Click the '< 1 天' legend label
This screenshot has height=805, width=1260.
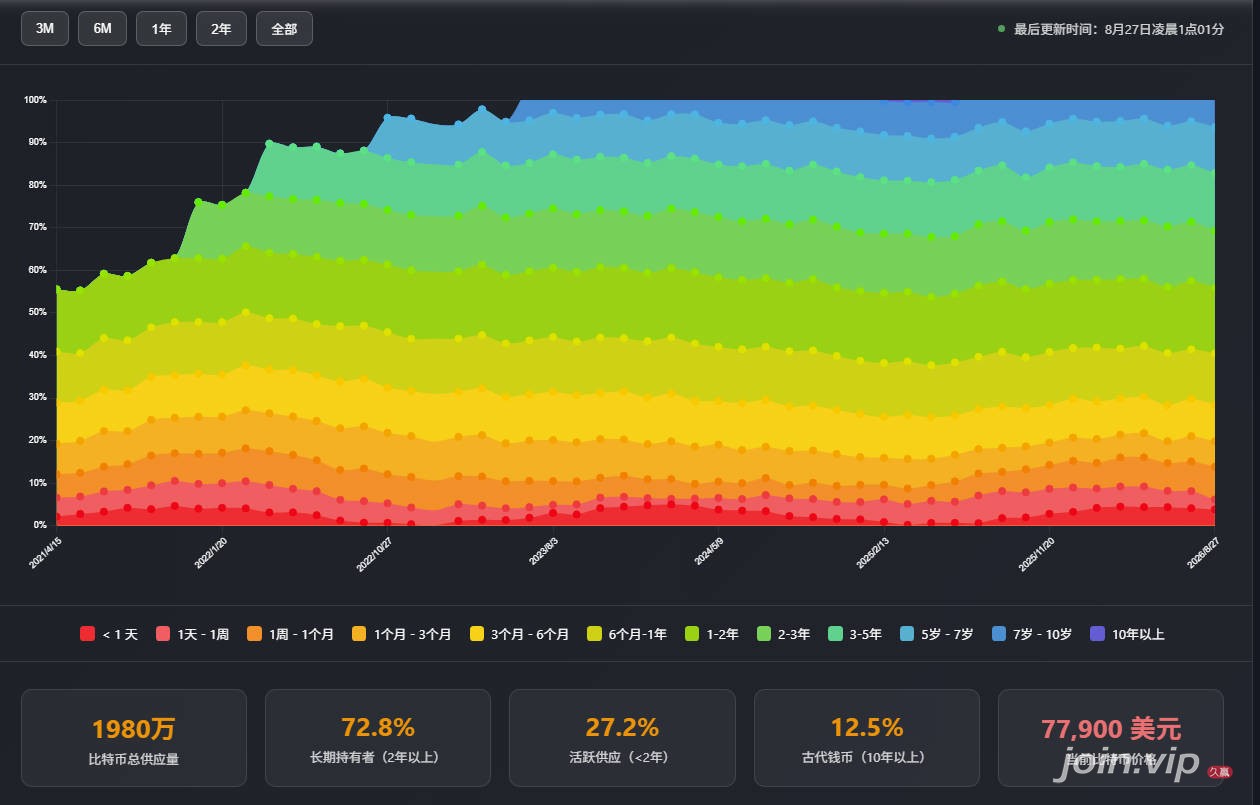[x=120, y=634]
